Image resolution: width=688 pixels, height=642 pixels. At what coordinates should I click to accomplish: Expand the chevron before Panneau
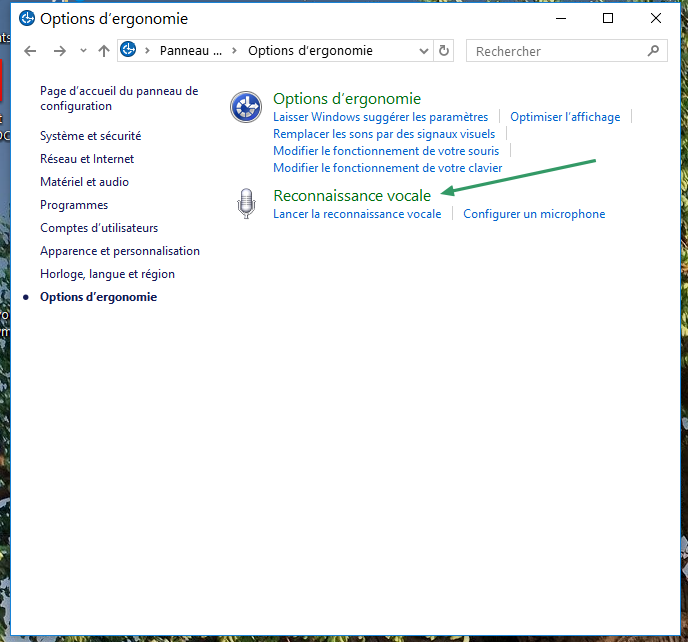coord(147,51)
